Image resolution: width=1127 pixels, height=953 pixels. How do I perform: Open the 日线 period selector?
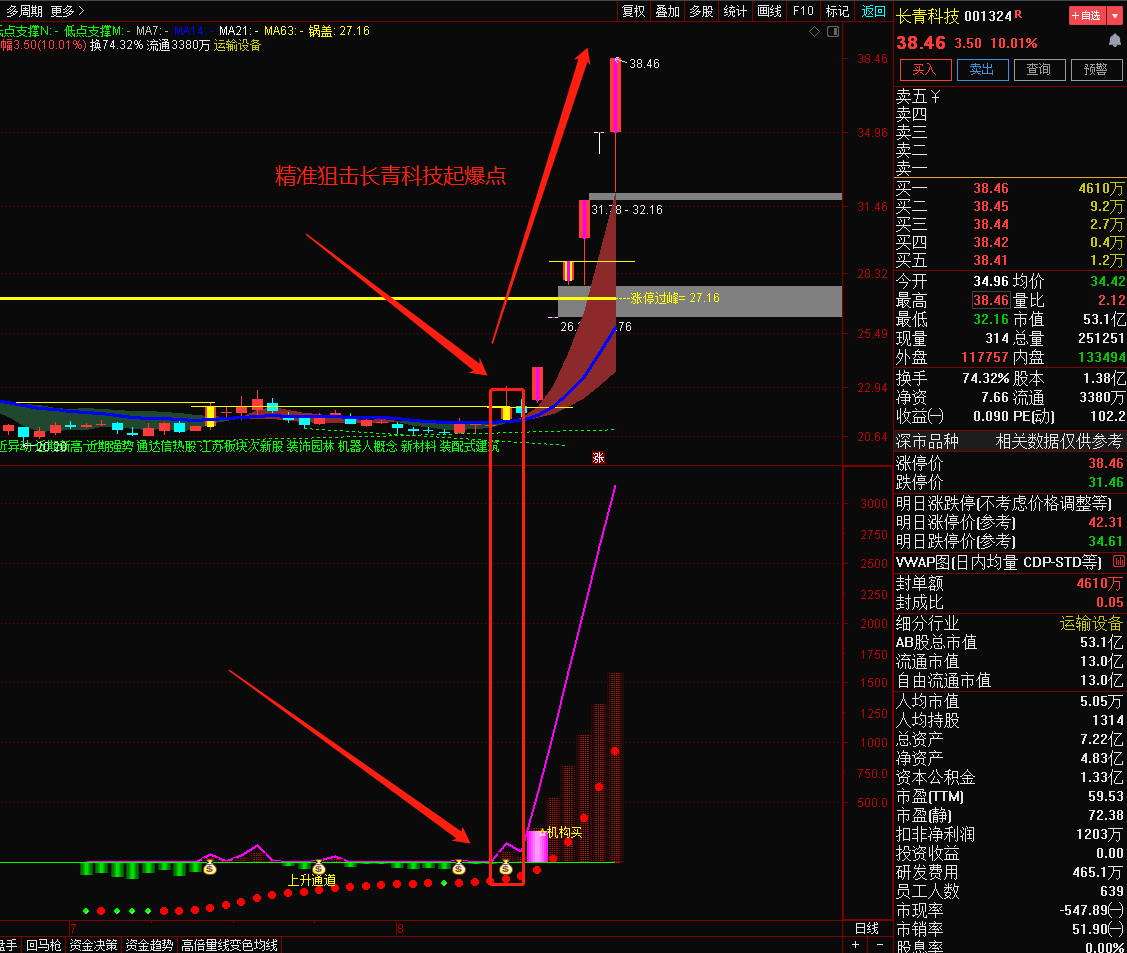pos(867,928)
